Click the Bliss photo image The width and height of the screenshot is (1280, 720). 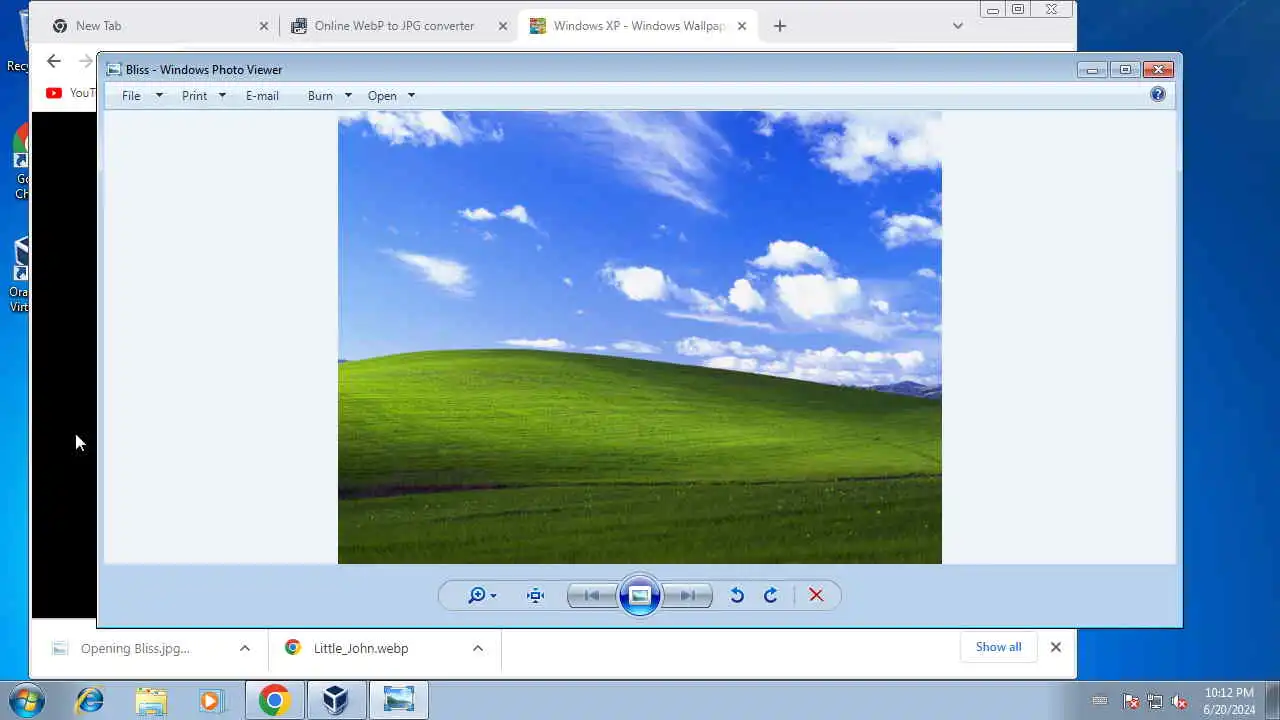tap(640, 338)
